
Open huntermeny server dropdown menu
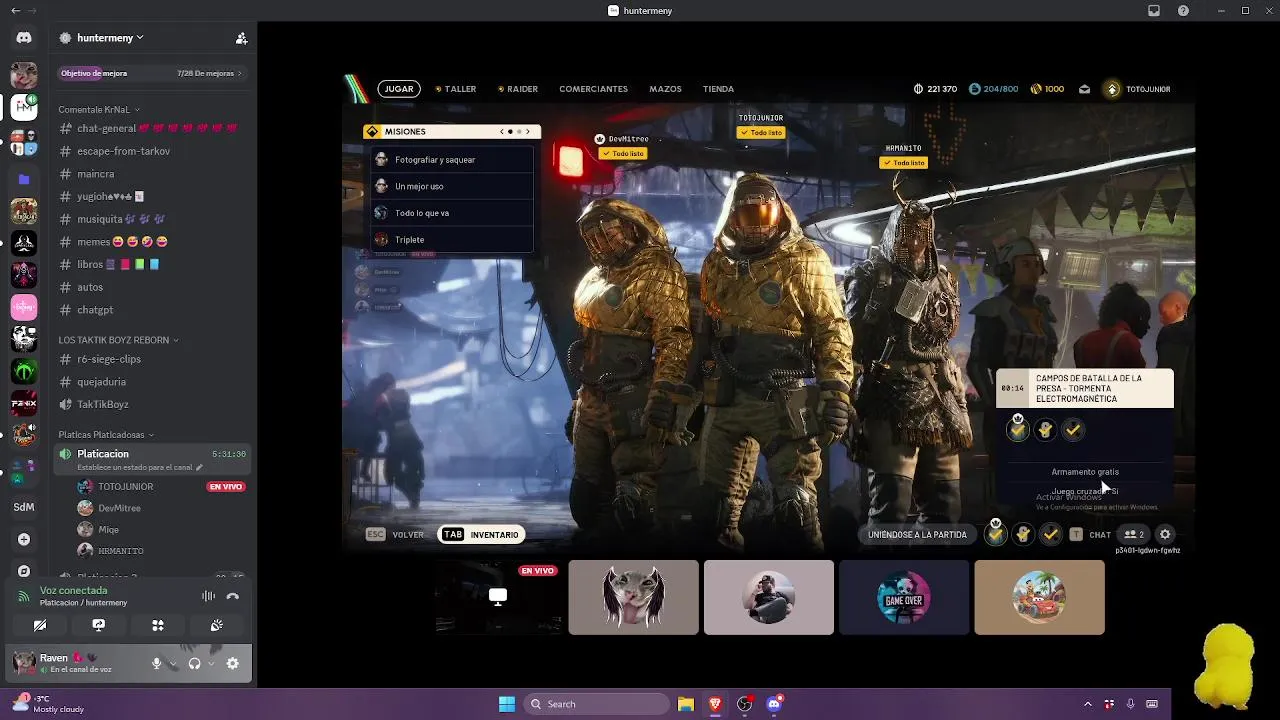point(110,38)
